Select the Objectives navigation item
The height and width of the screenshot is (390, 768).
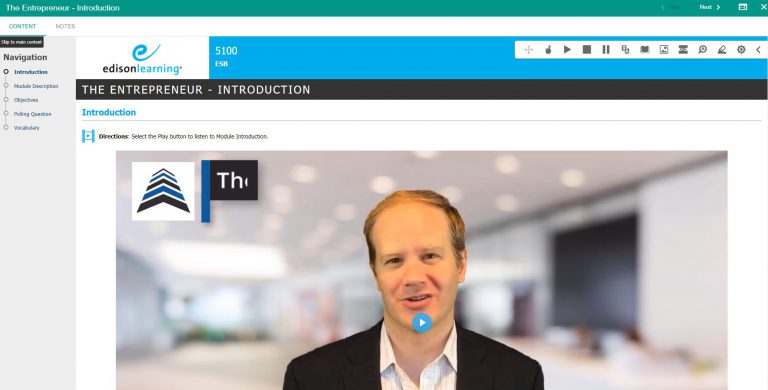[26, 100]
